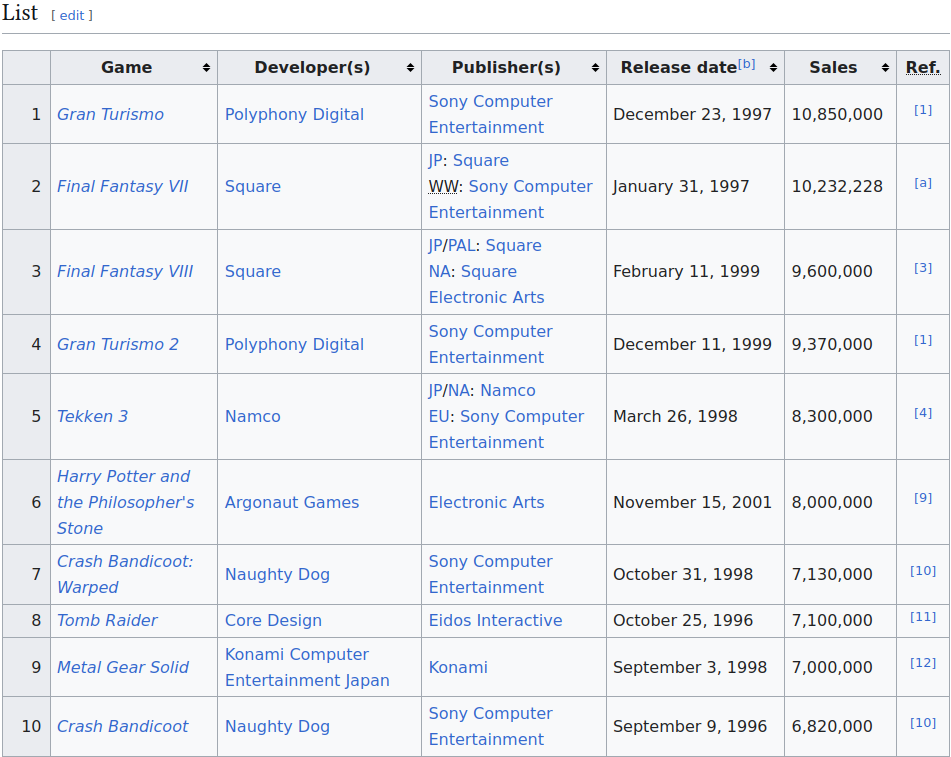Open the edit link next to List
951x757 pixels.
click(x=72, y=16)
